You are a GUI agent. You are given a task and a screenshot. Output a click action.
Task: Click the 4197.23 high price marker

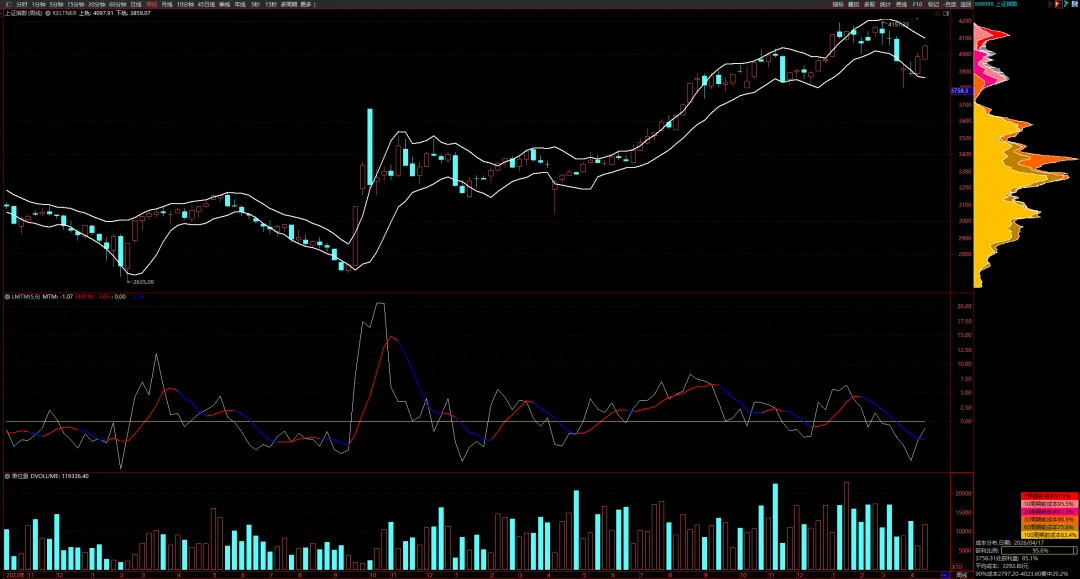click(898, 25)
